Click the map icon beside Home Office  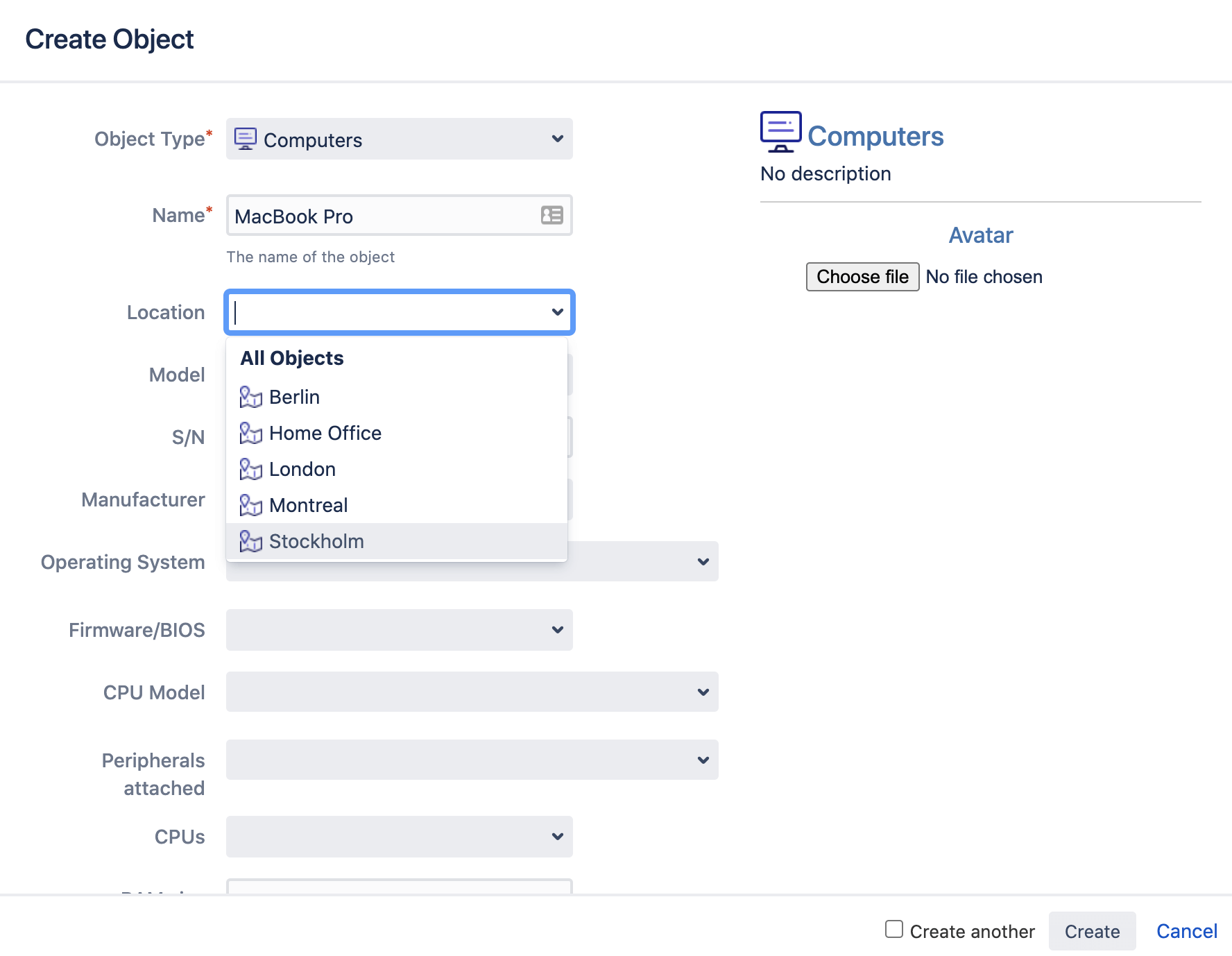pos(250,433)
